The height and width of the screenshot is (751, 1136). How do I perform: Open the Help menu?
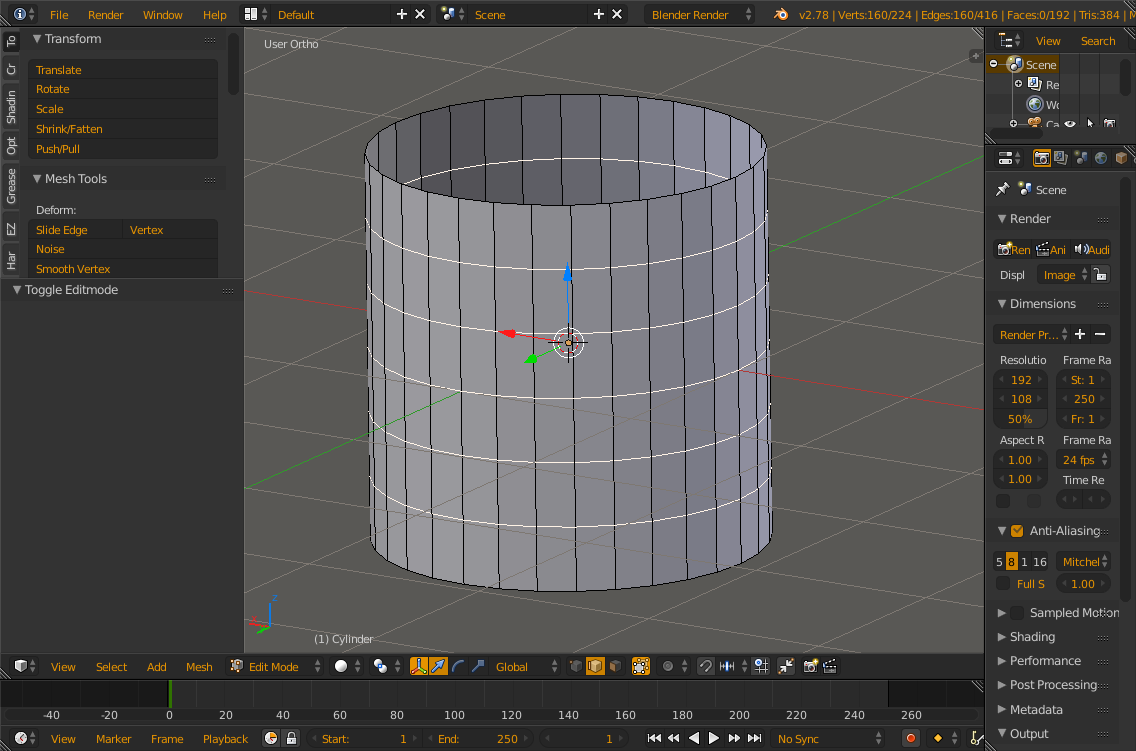214,14
